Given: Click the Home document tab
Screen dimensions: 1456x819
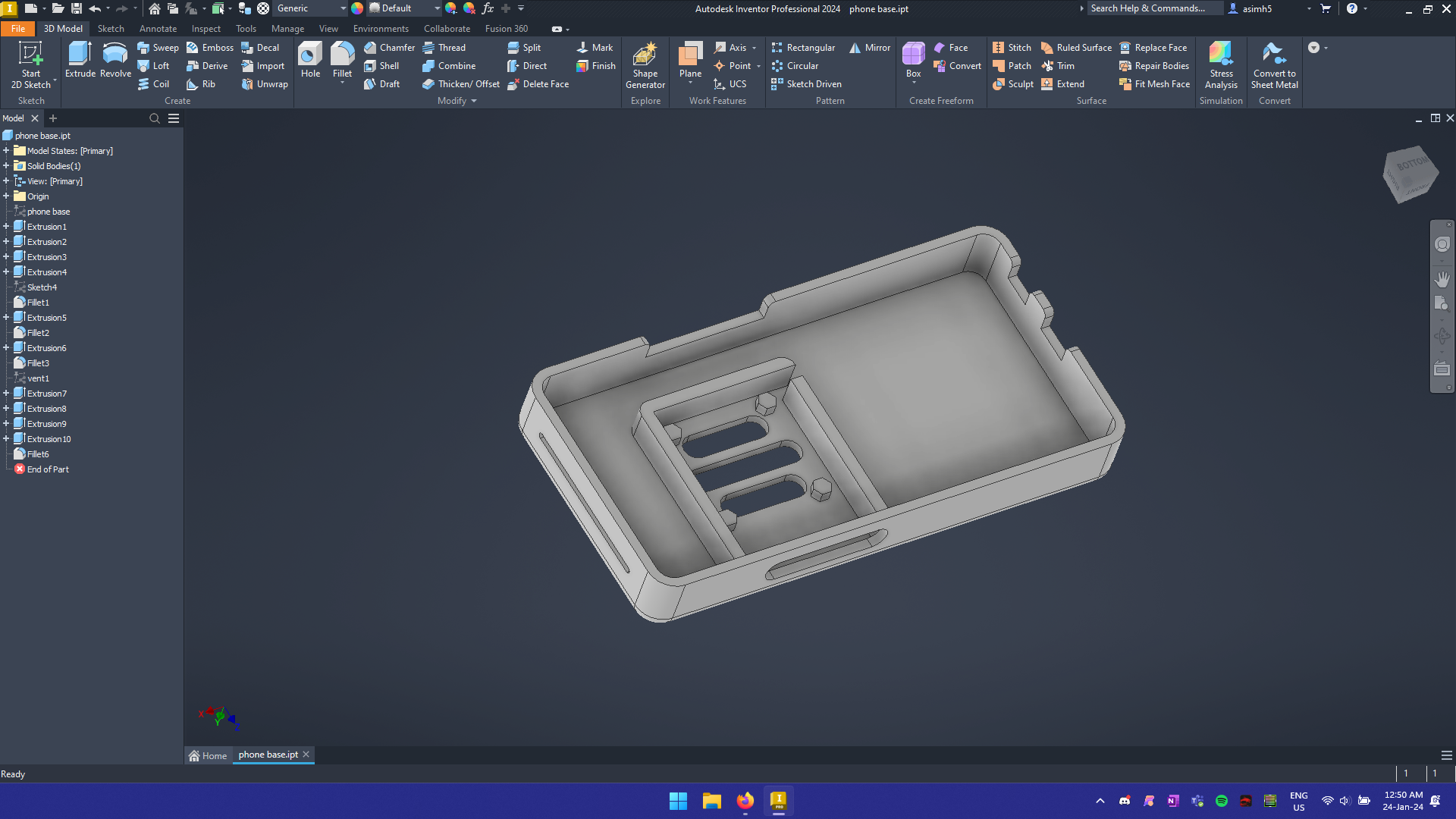Looking at the screenshot, I should [209, 755].
